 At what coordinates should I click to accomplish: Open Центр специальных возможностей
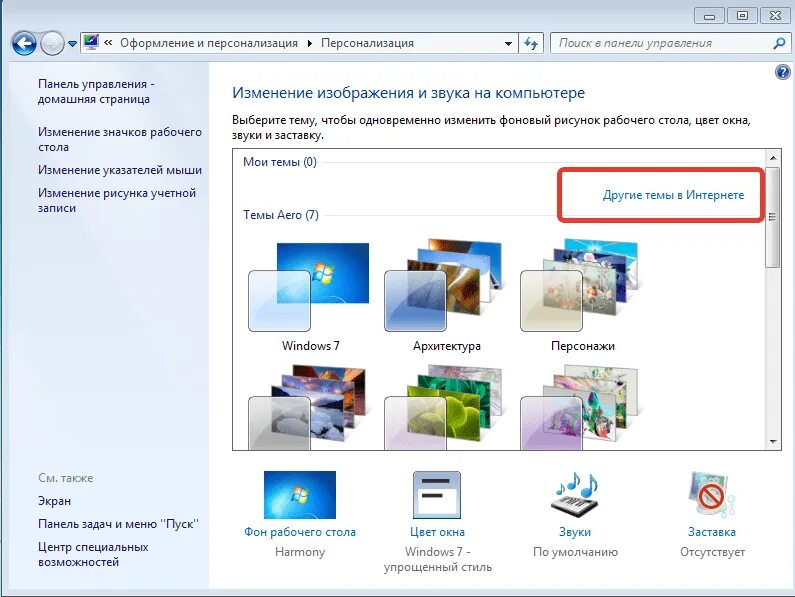[93, 554]
